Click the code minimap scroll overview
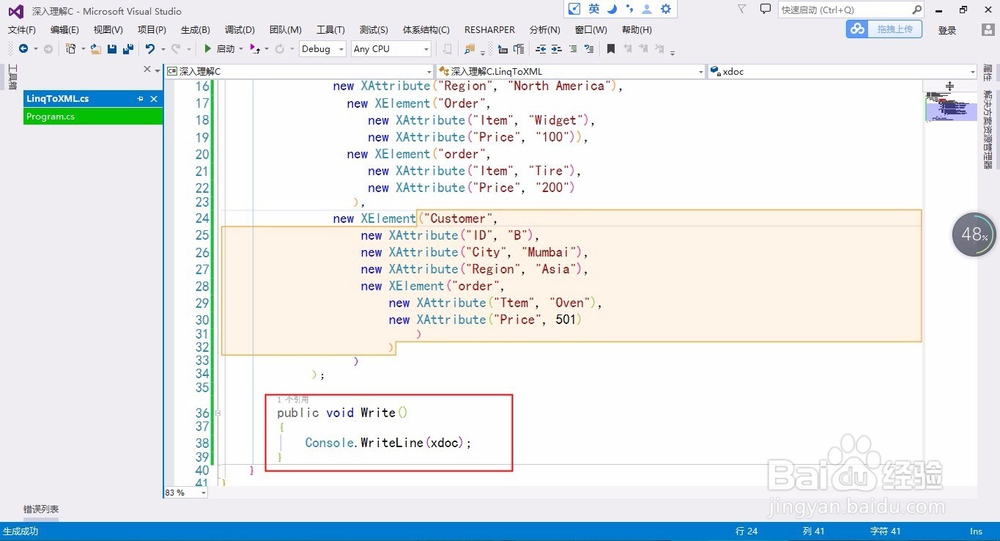Viewport: 1000px width, 541px height. tap(950, 105)
